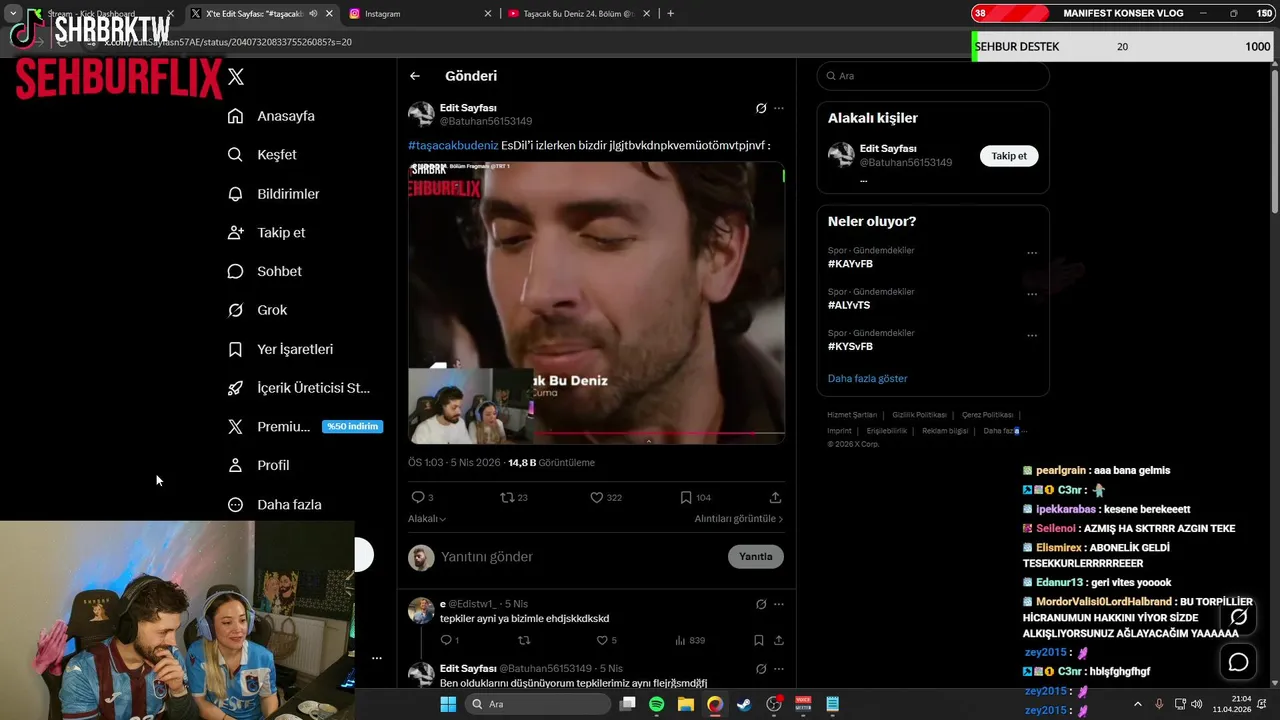Open trending #KAYvFB
Screen dimensions: 1280x720
(850, 264)
